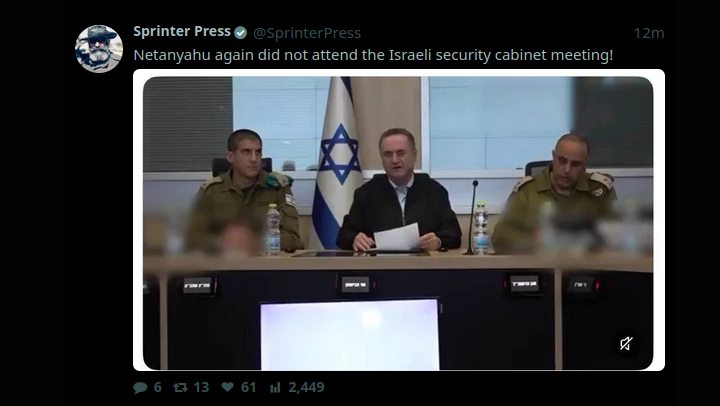Screen dimensions: 720x406
Task: Open the Sprinter Press display name link
Action: point(182,32)
